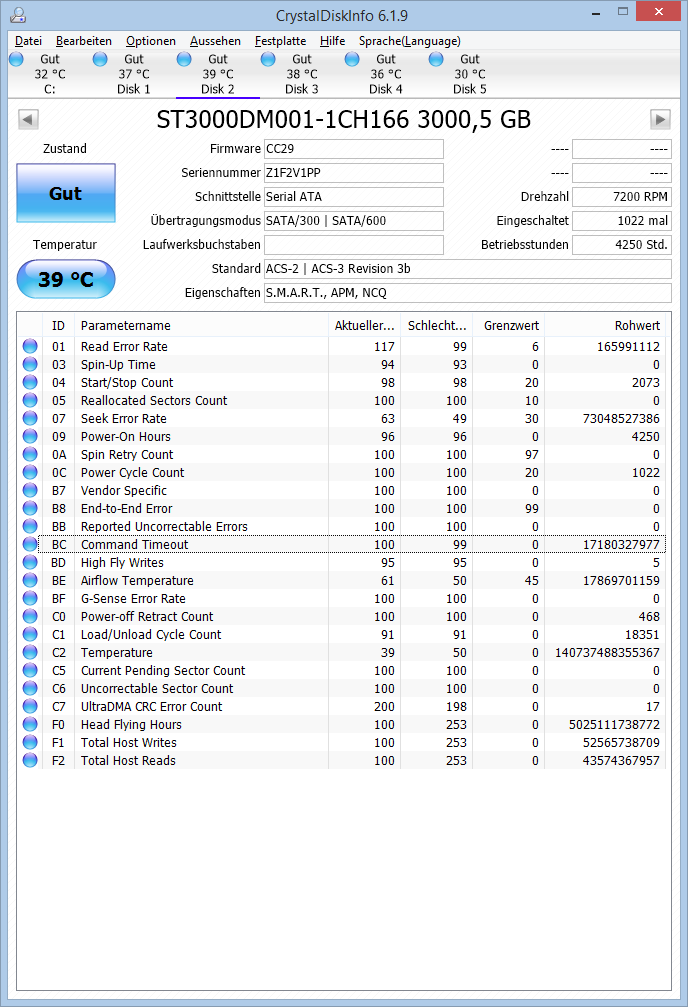Click status orb for Total Host Reads
The width and height of the screenshot is (688, 1007).
tap(30, 760)
